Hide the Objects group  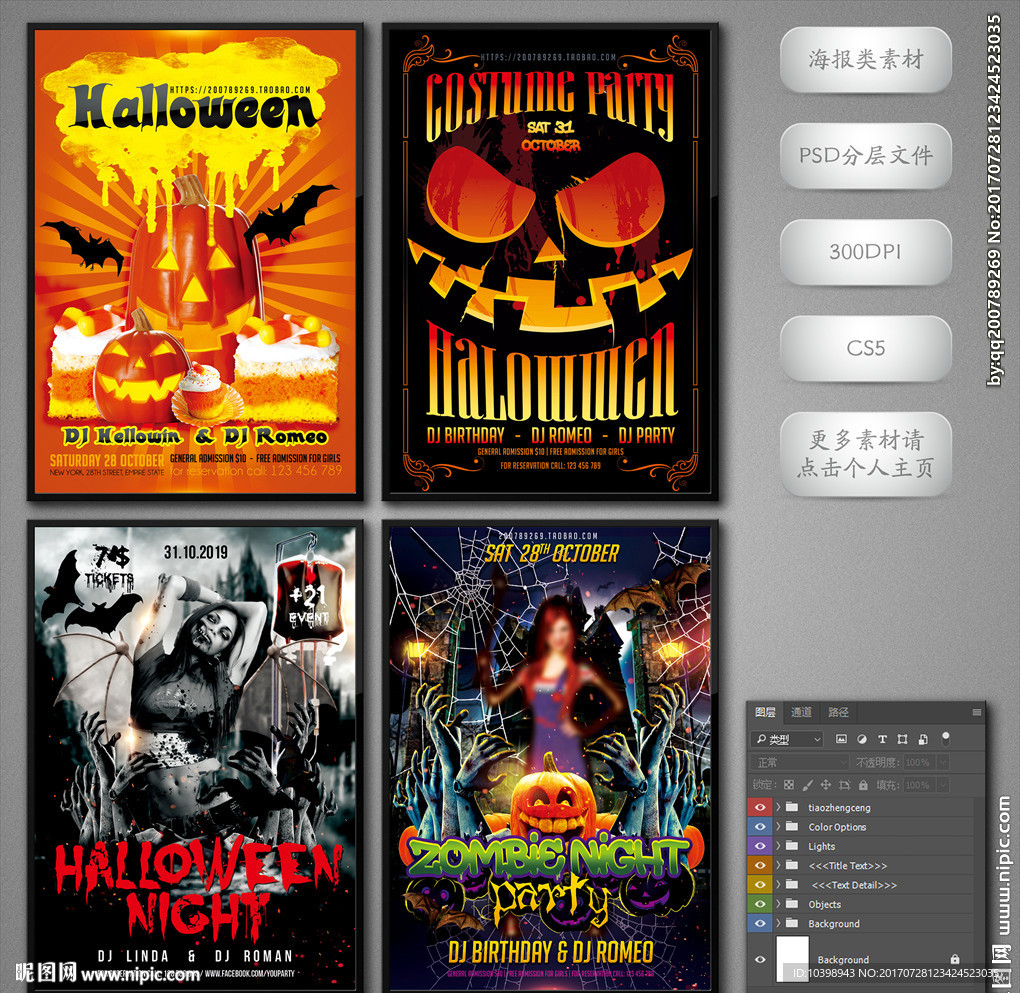click(760, 904)
